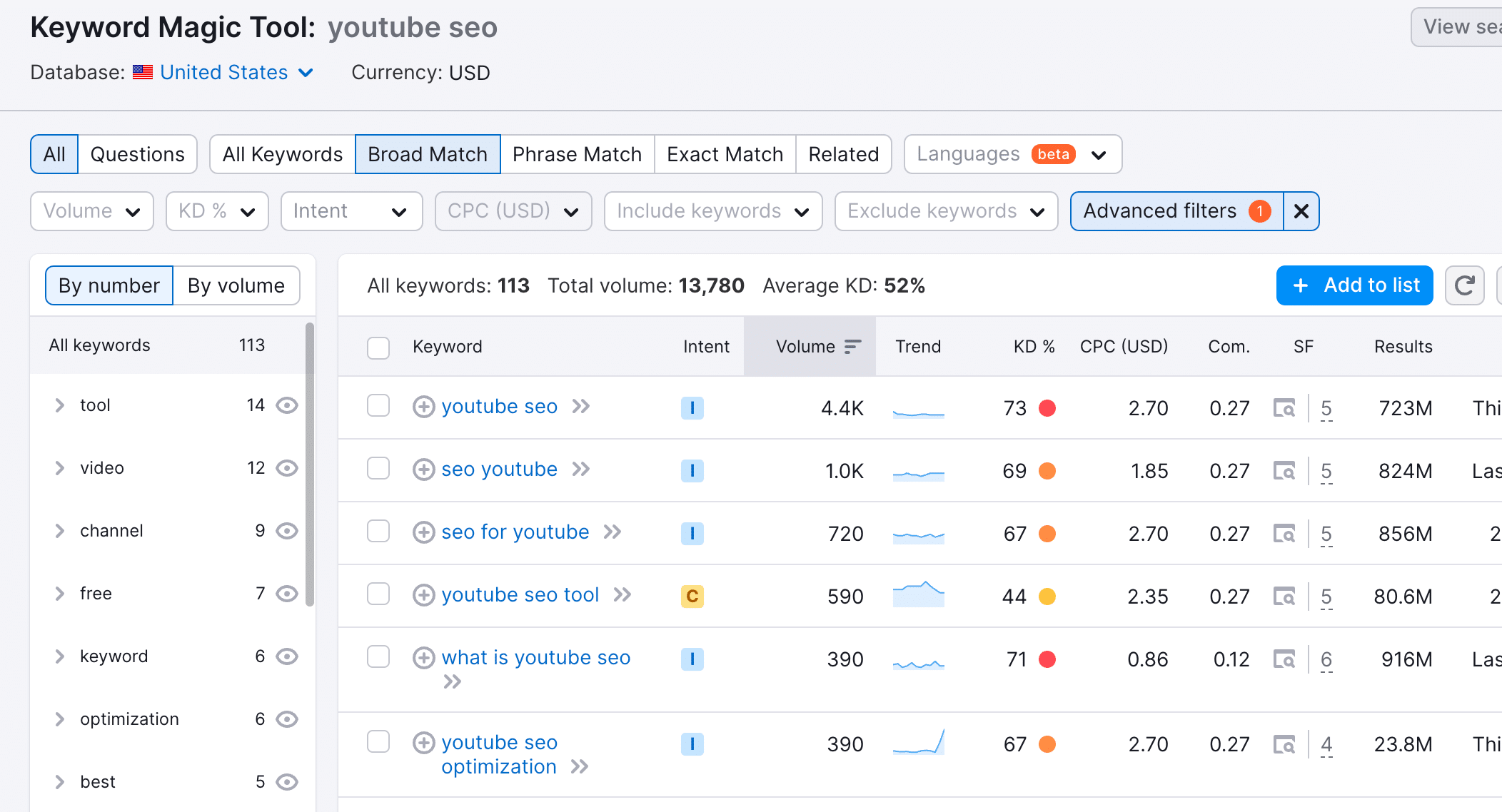
Task: View SERP icon for 'youtube seo tool' row
Action: coord(1284,597)
